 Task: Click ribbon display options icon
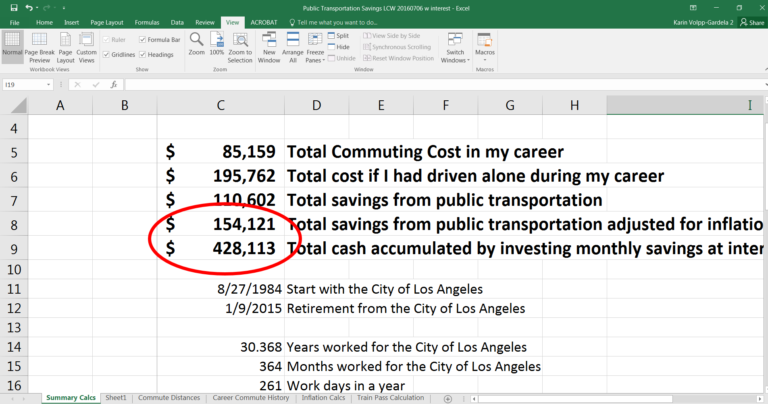693,8
